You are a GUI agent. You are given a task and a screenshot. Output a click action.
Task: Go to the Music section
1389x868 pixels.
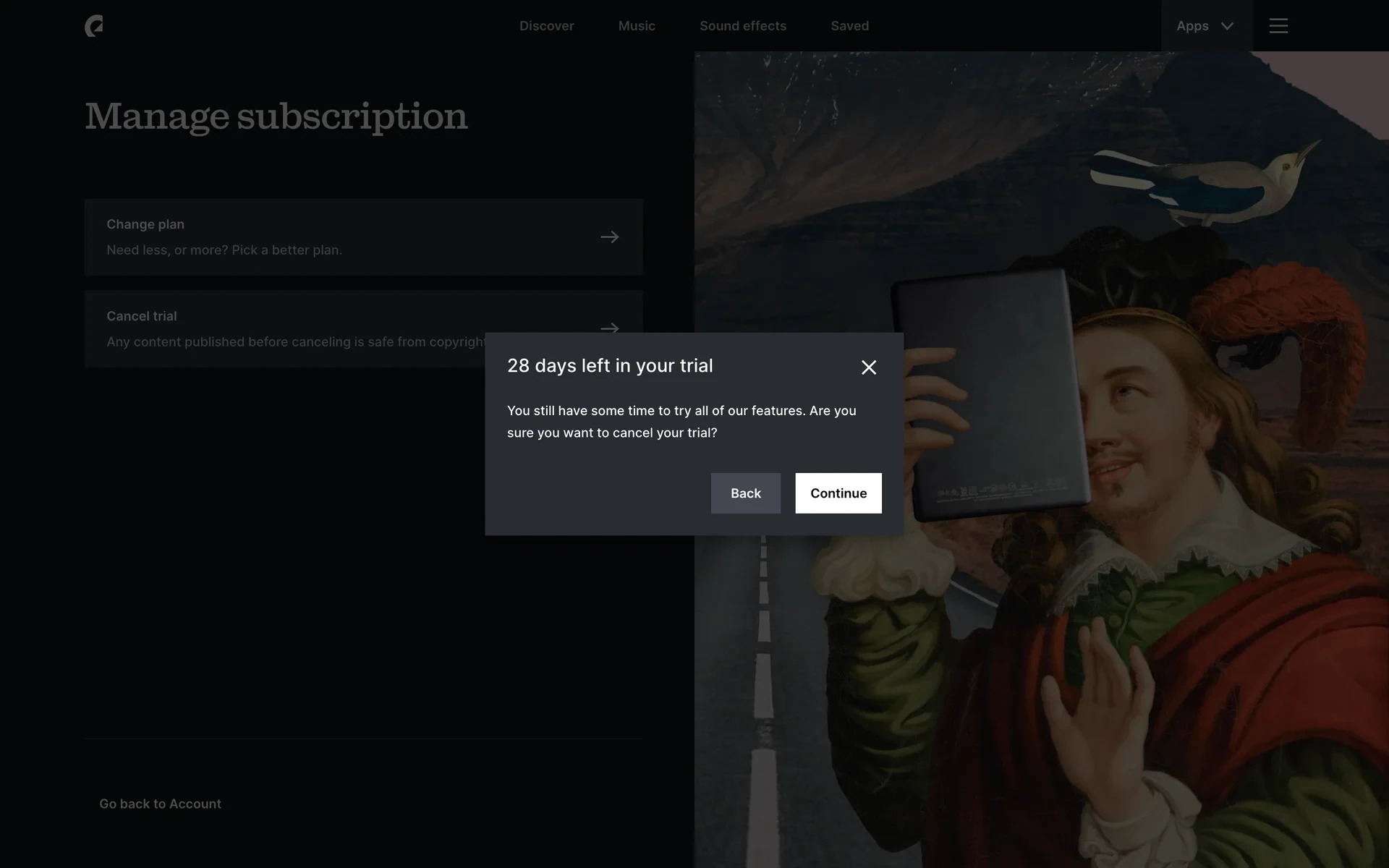pyautogui.click(x=637, y=26)
